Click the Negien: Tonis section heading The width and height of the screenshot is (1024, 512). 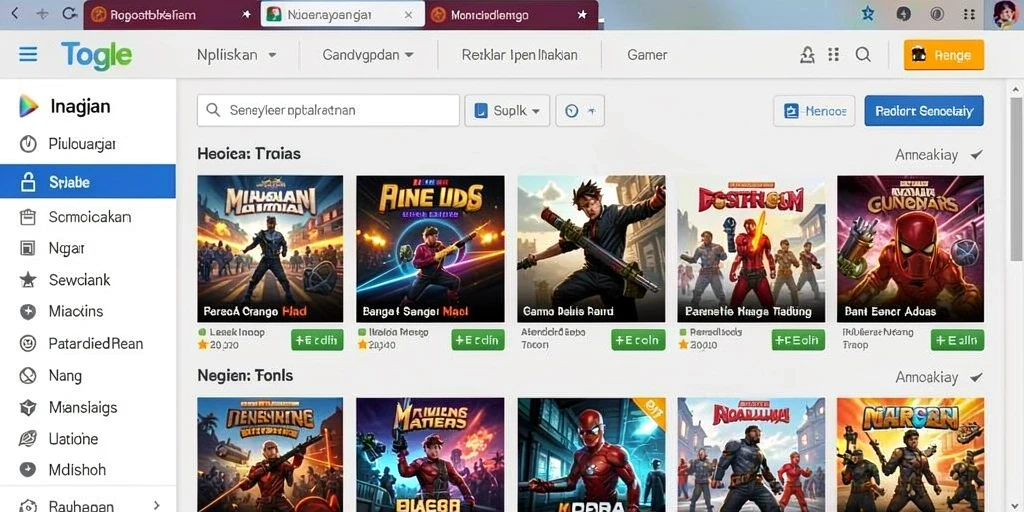[245, 376]
